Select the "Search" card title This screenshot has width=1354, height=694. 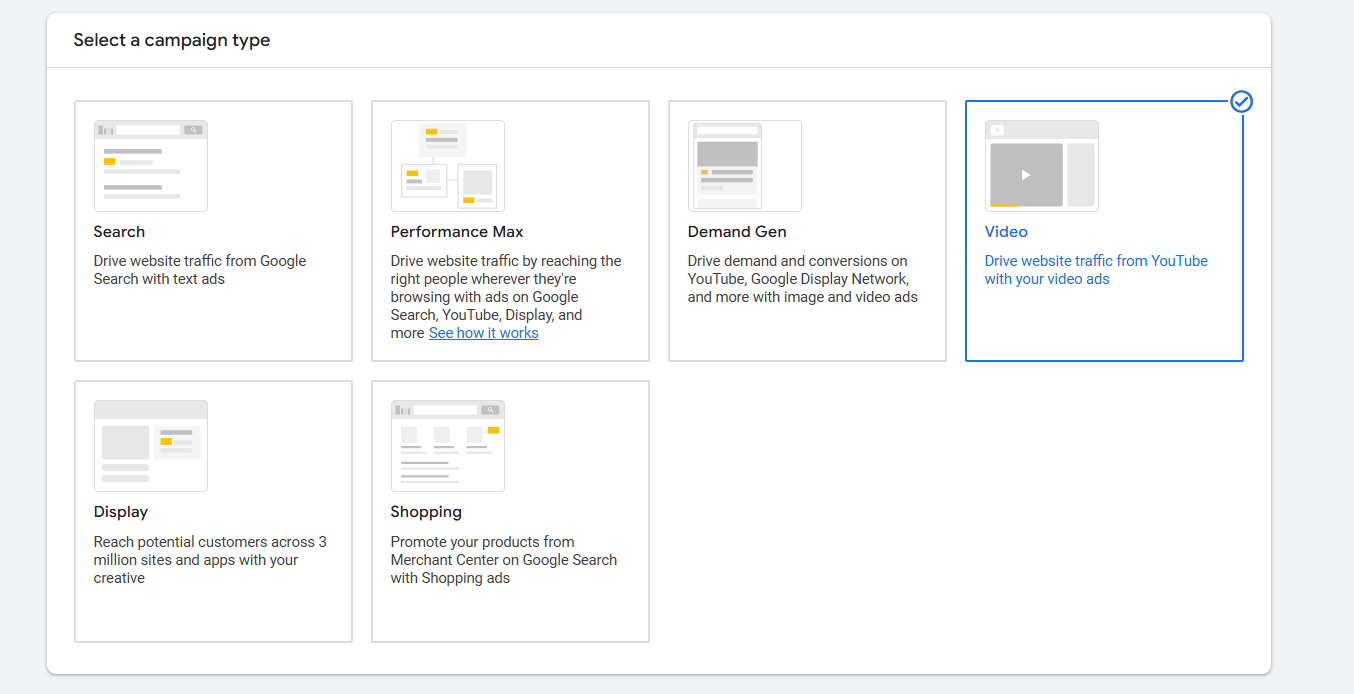(x=119, y=232)
